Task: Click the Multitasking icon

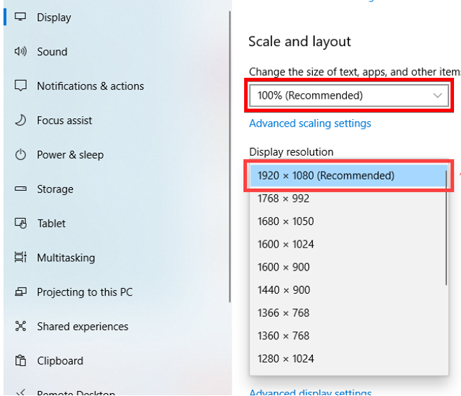Action: (20, 257)
